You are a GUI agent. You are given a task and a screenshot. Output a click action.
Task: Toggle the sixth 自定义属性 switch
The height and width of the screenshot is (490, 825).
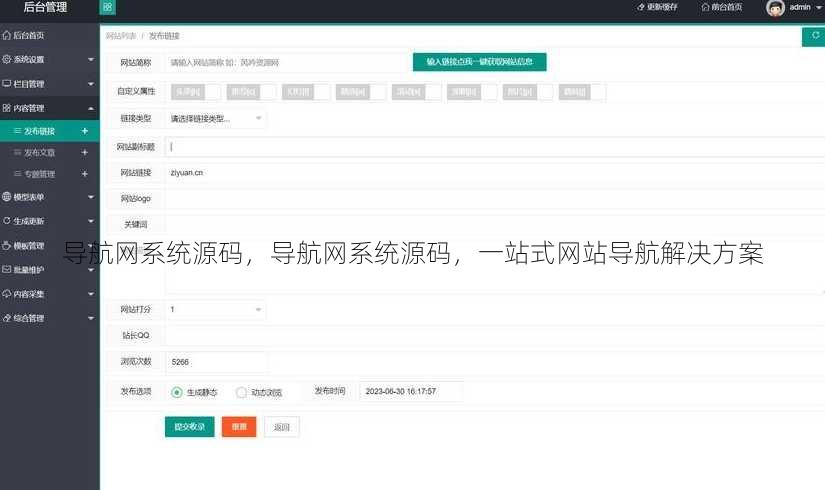click(472, 92)
